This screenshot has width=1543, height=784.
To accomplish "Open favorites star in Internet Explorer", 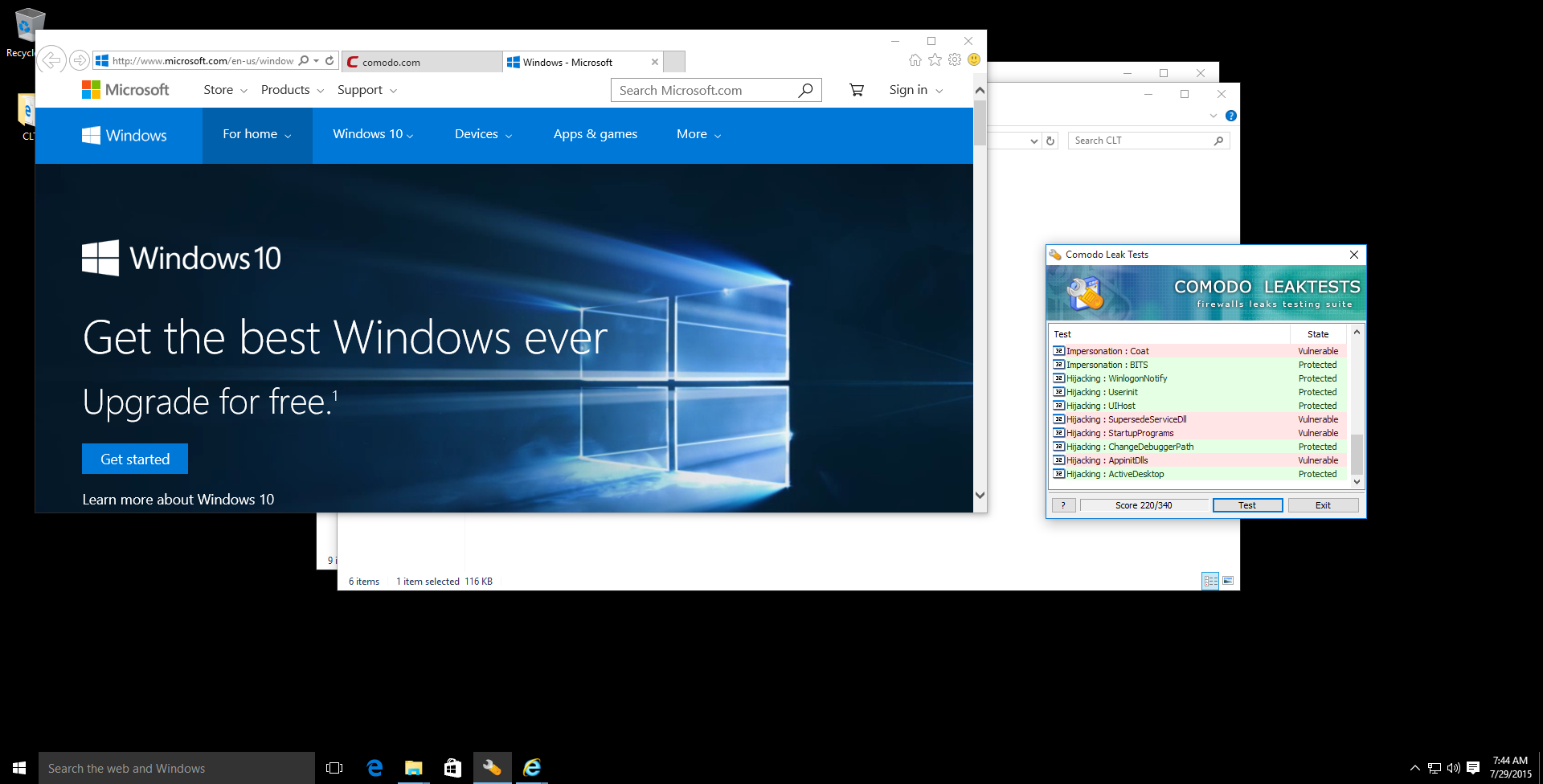I will pos(935,60).
